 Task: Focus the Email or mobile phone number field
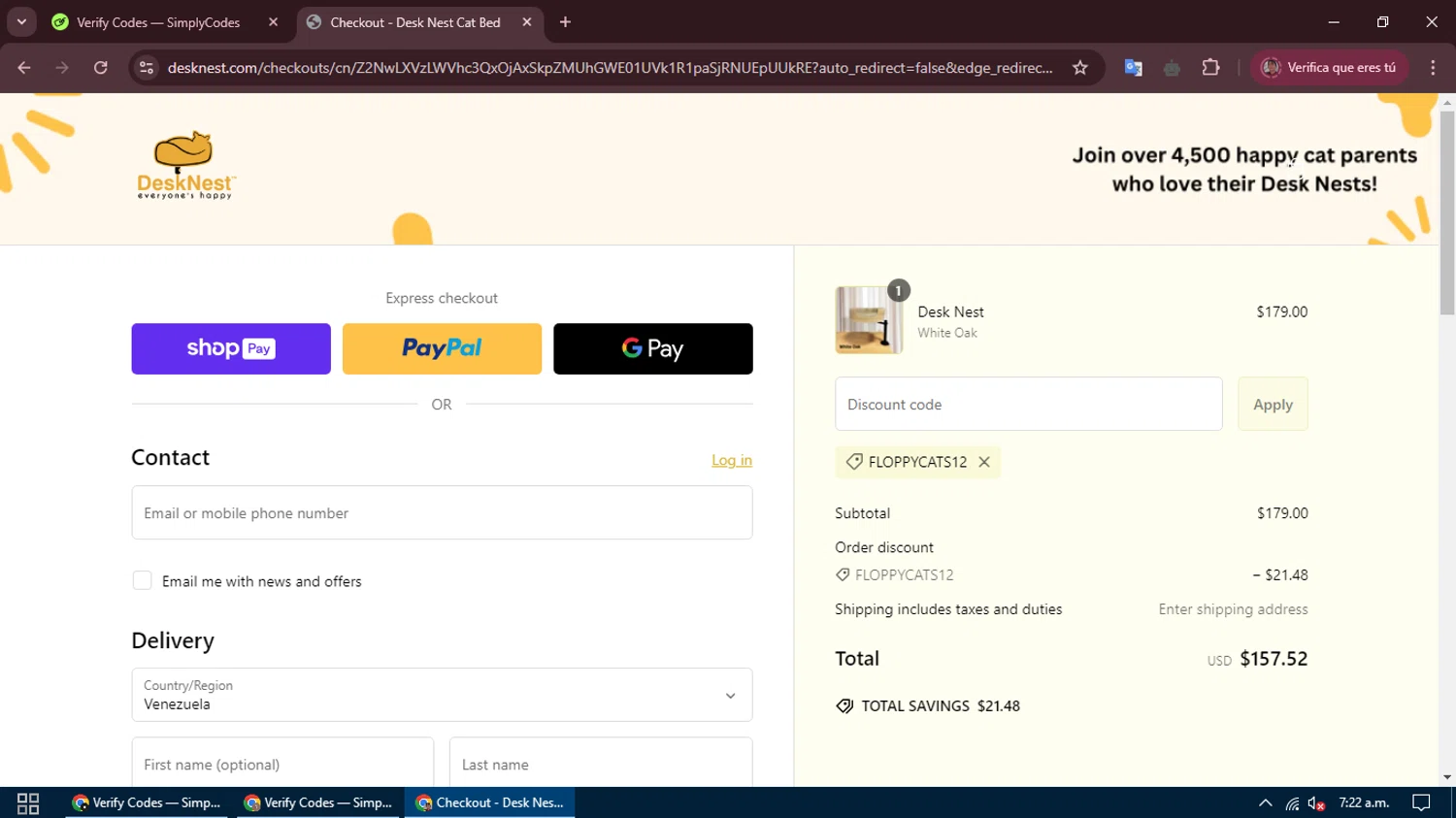[442, 512]
